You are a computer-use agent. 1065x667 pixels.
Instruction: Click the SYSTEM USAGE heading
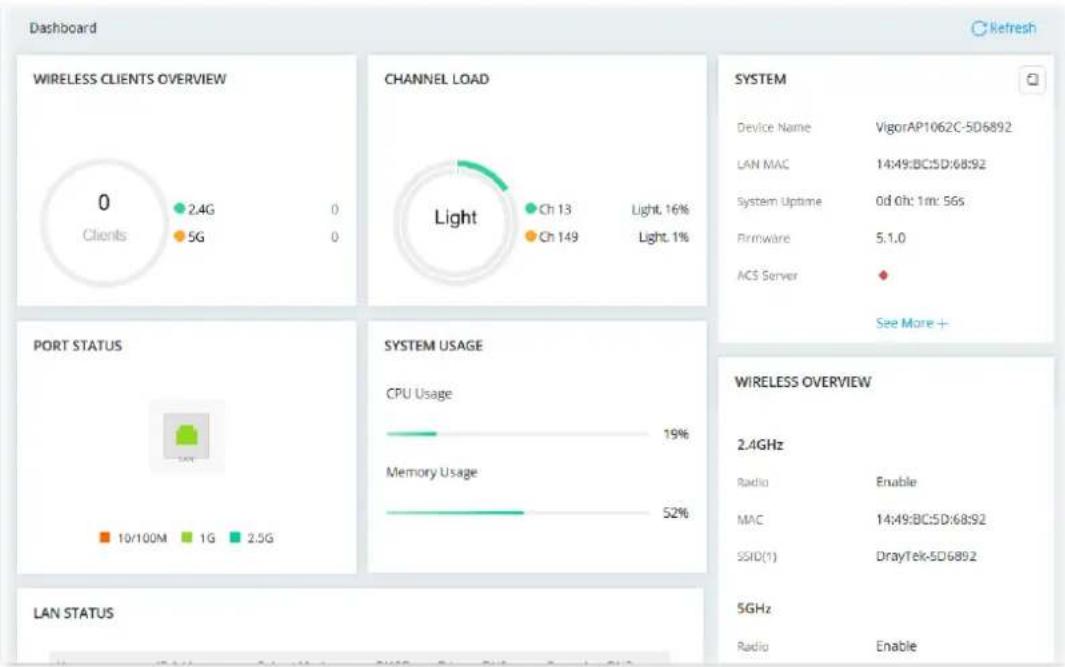[433, 346]
